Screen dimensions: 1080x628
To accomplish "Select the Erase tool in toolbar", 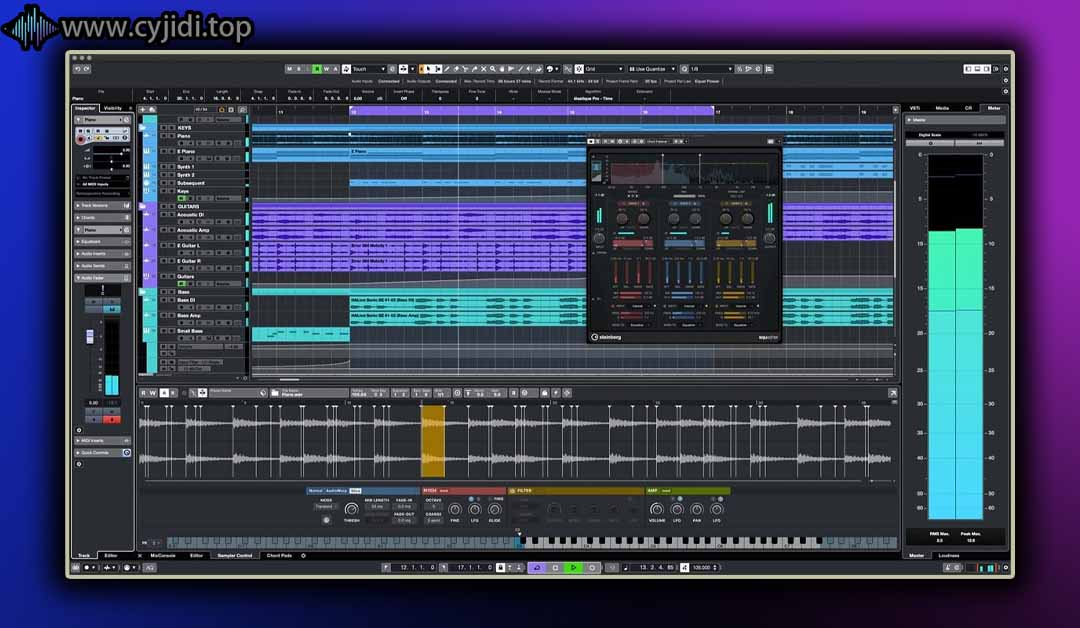I will coord(456,69).
